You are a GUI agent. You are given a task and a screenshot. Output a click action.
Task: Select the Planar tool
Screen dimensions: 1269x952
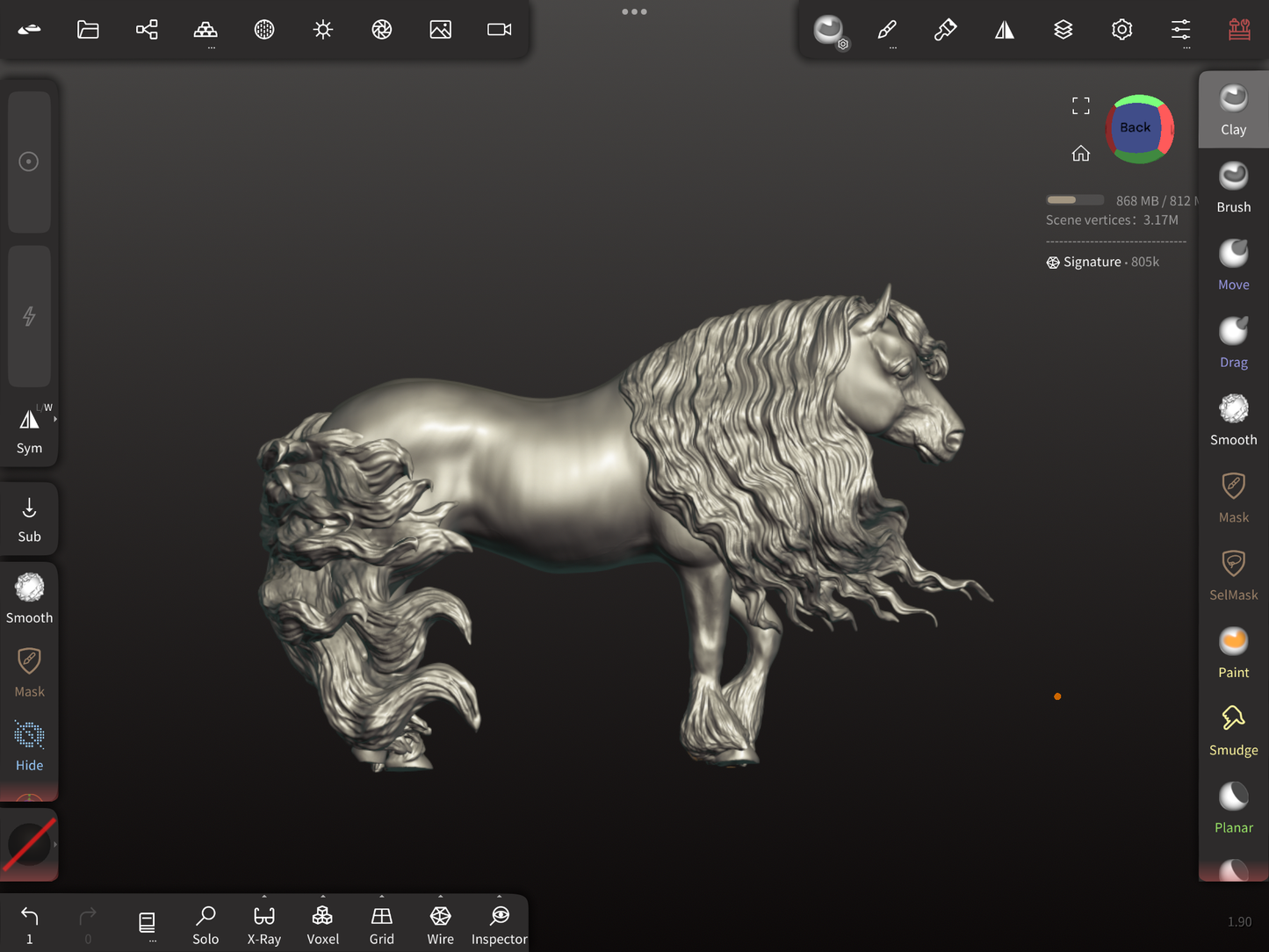tap(1233, 808)
